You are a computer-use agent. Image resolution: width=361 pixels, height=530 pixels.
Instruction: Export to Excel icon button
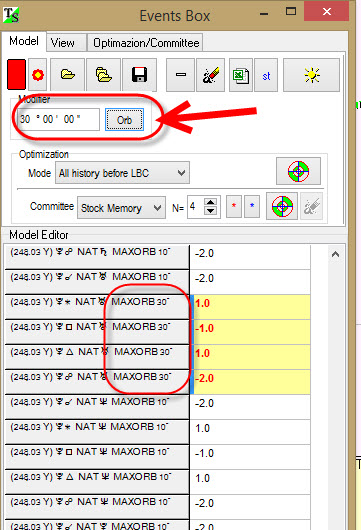click(x=241, y=75)
